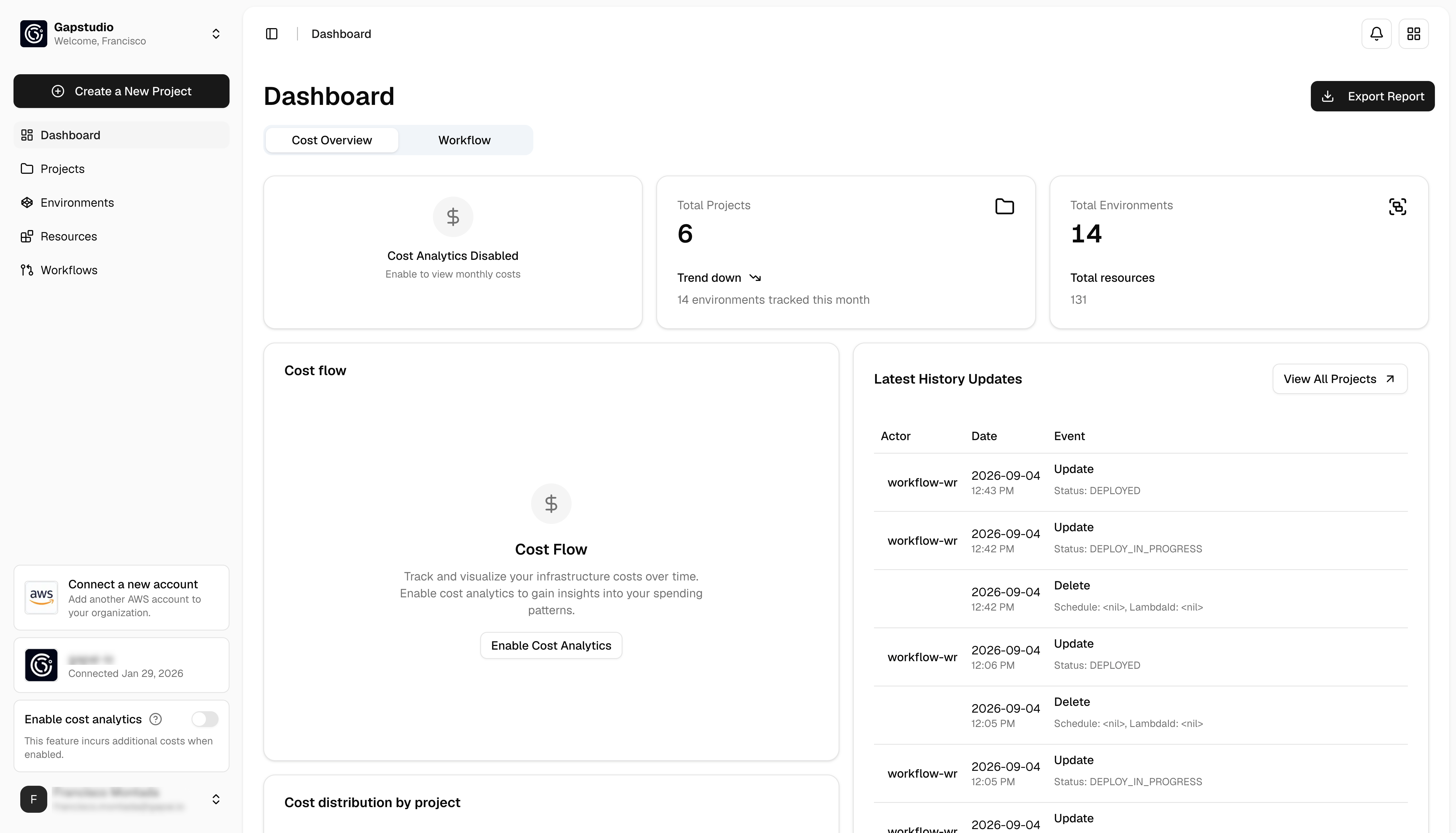Switch to the Workflow tab
Screen dimensions: 1456x833
(x=464, y=140)
